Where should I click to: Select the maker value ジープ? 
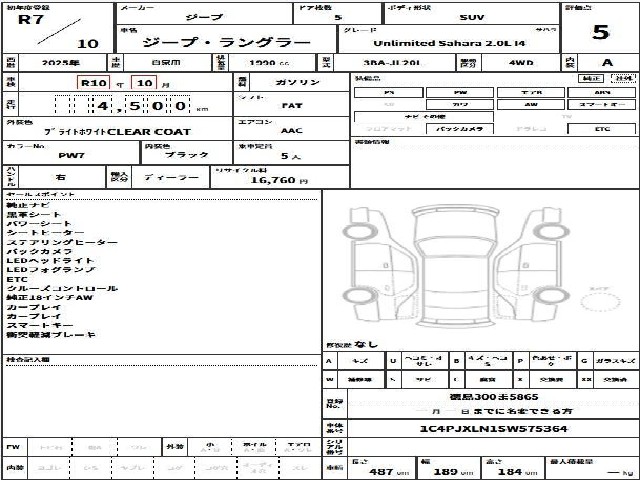[204, 17]
